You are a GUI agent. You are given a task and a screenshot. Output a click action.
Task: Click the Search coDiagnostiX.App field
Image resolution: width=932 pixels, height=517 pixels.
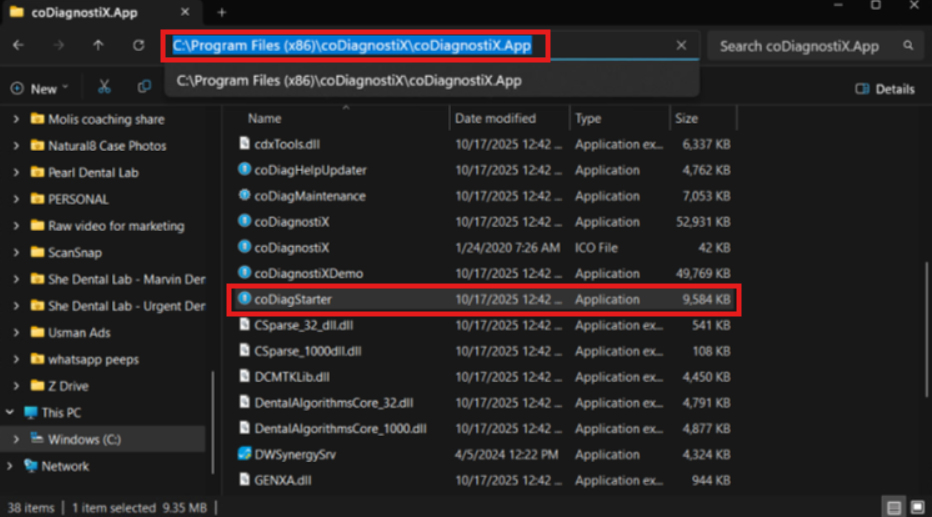(x=800, y=46)
